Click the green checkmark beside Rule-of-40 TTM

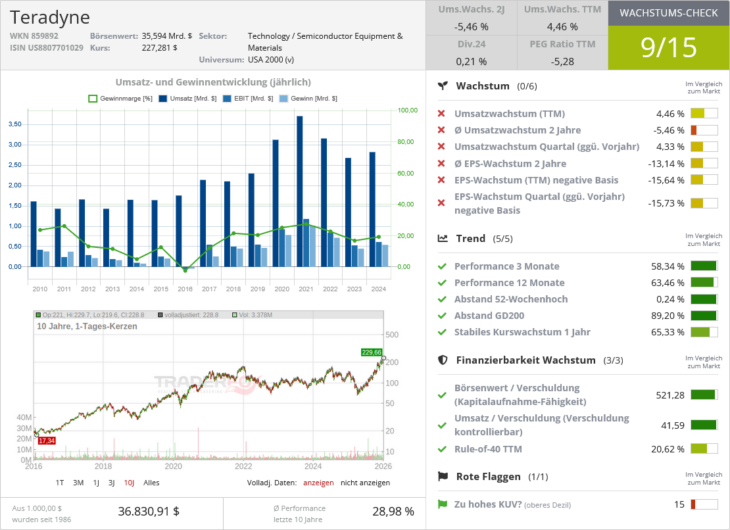(442, 449)
